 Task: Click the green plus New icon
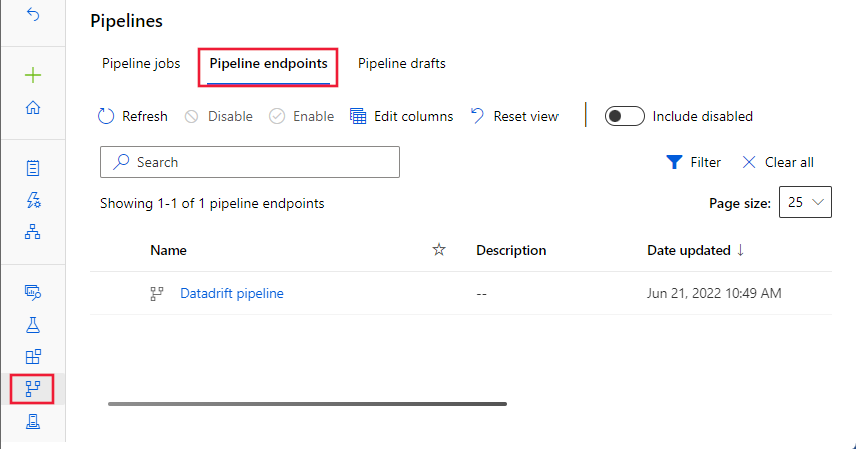point(33,75)
